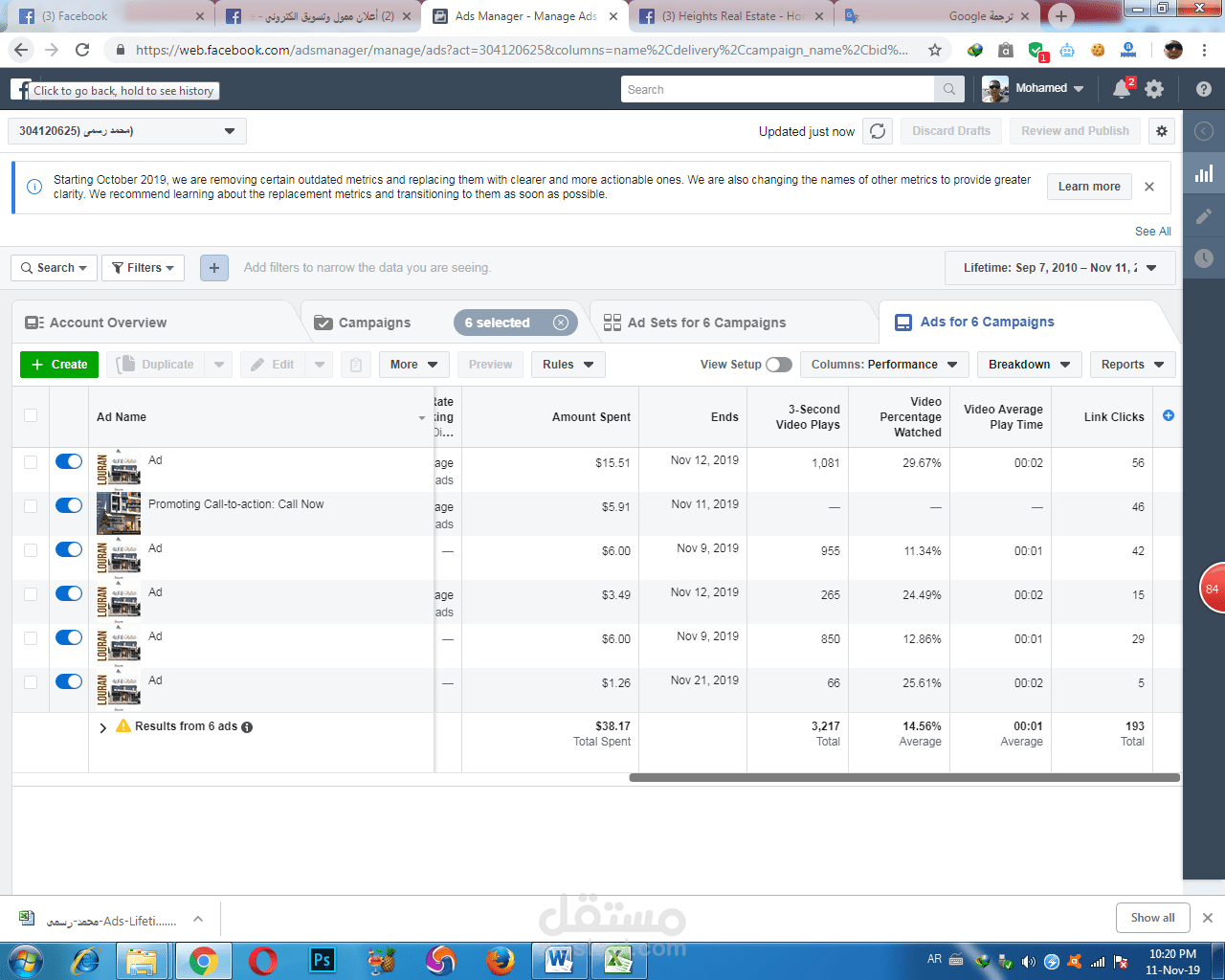
Task: Open the Filters dropdown
Action: click(144, 268)
